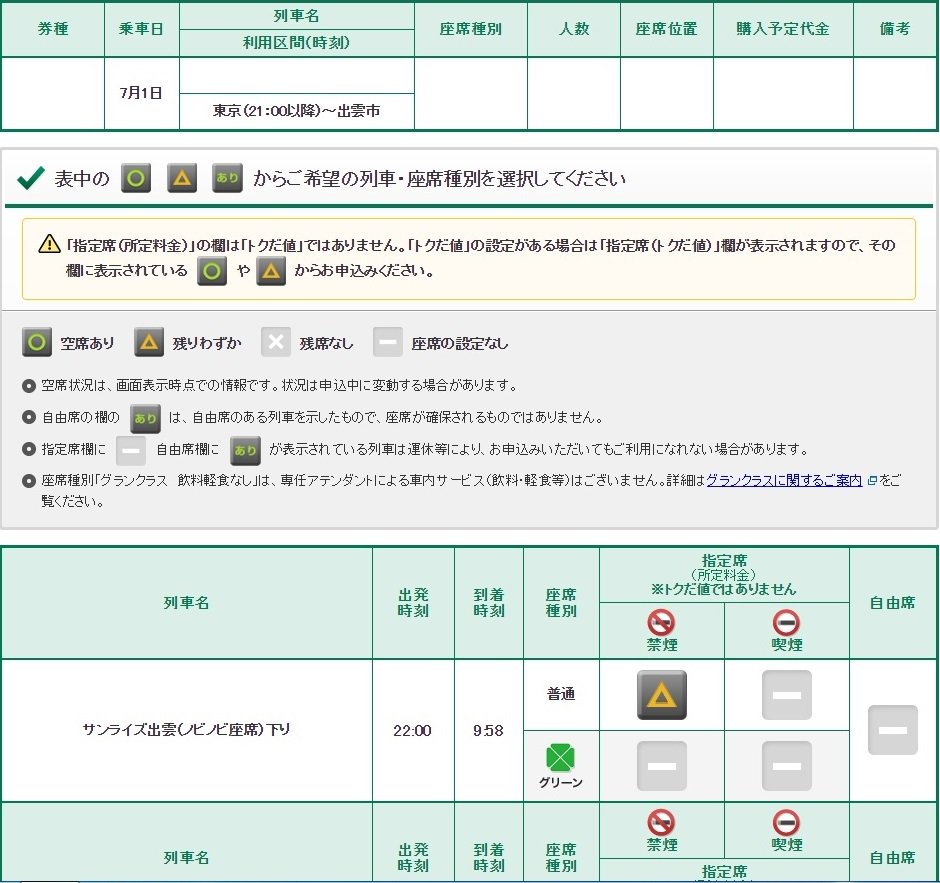Click the gray dash for ordinary smoking seat
This screenshot has width=940, height=883.
pos(787,695)
